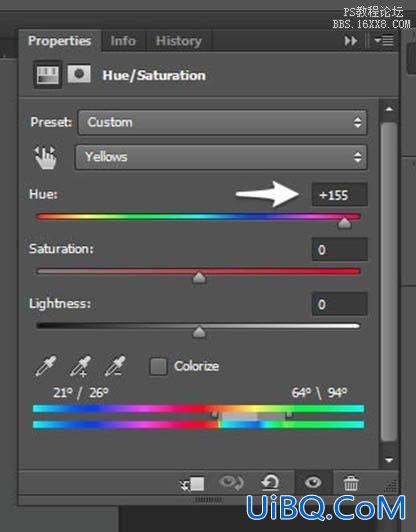
Task: Open the Yellows color range dropdown
Action: click(x=221, y=157)
